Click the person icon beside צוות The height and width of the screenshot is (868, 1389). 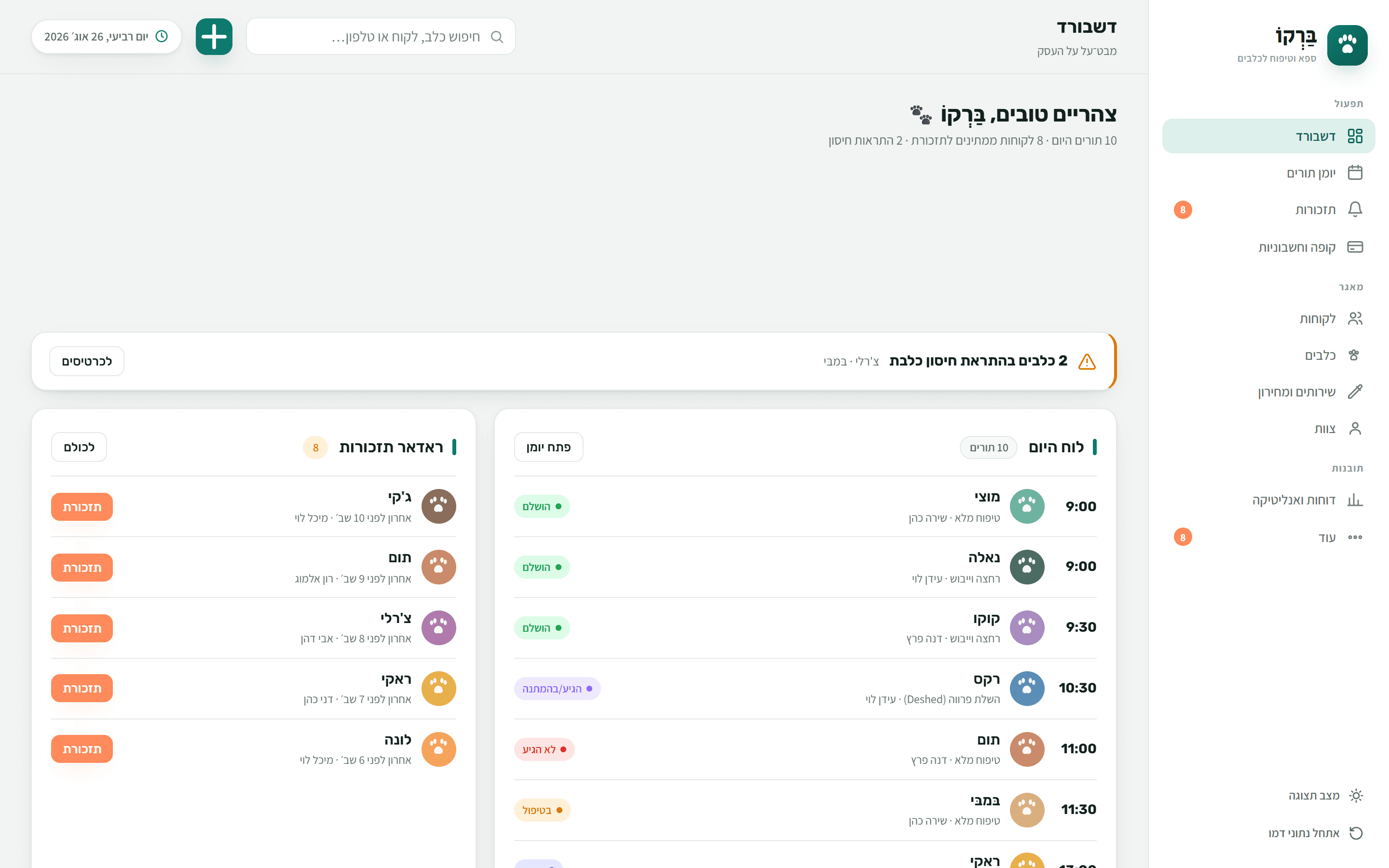[1355, 429]
